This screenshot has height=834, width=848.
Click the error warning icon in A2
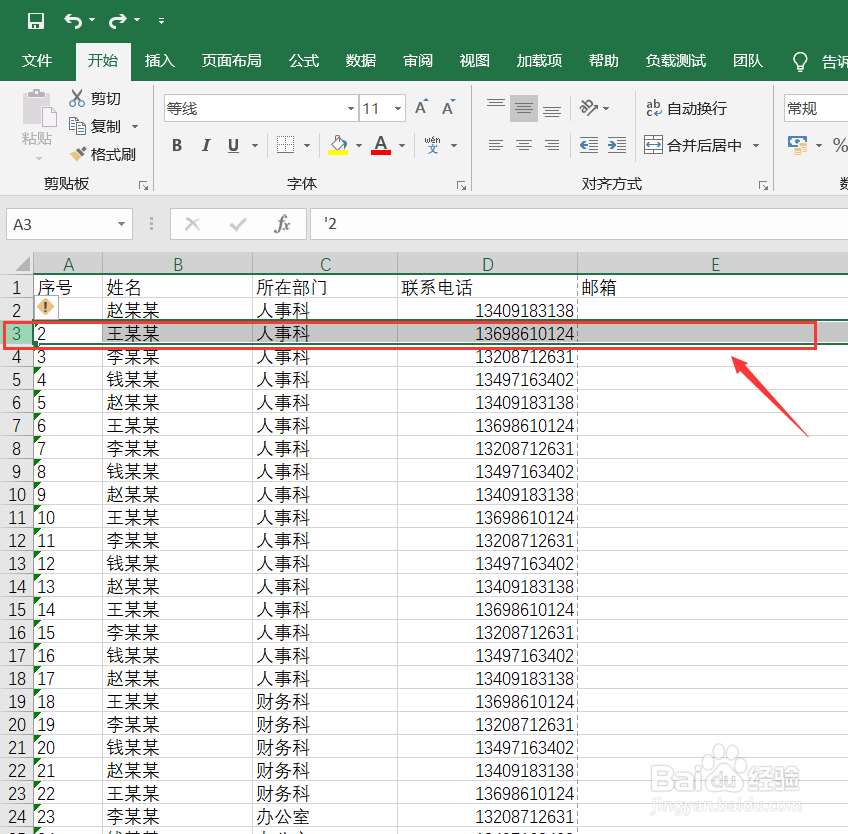46,307
